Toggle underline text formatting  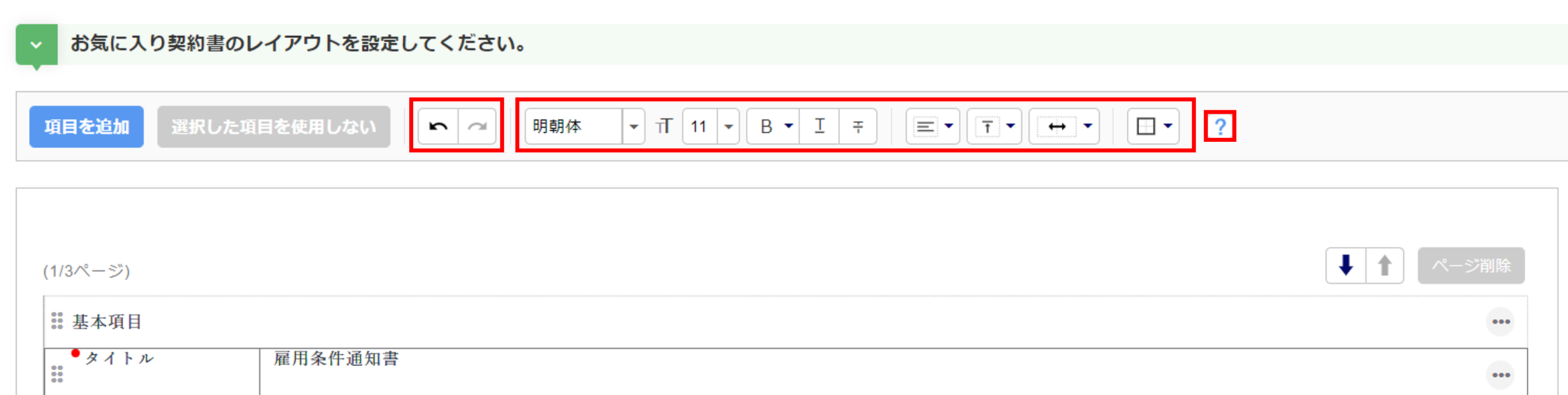pyautogui.click(x=819, y=126)
